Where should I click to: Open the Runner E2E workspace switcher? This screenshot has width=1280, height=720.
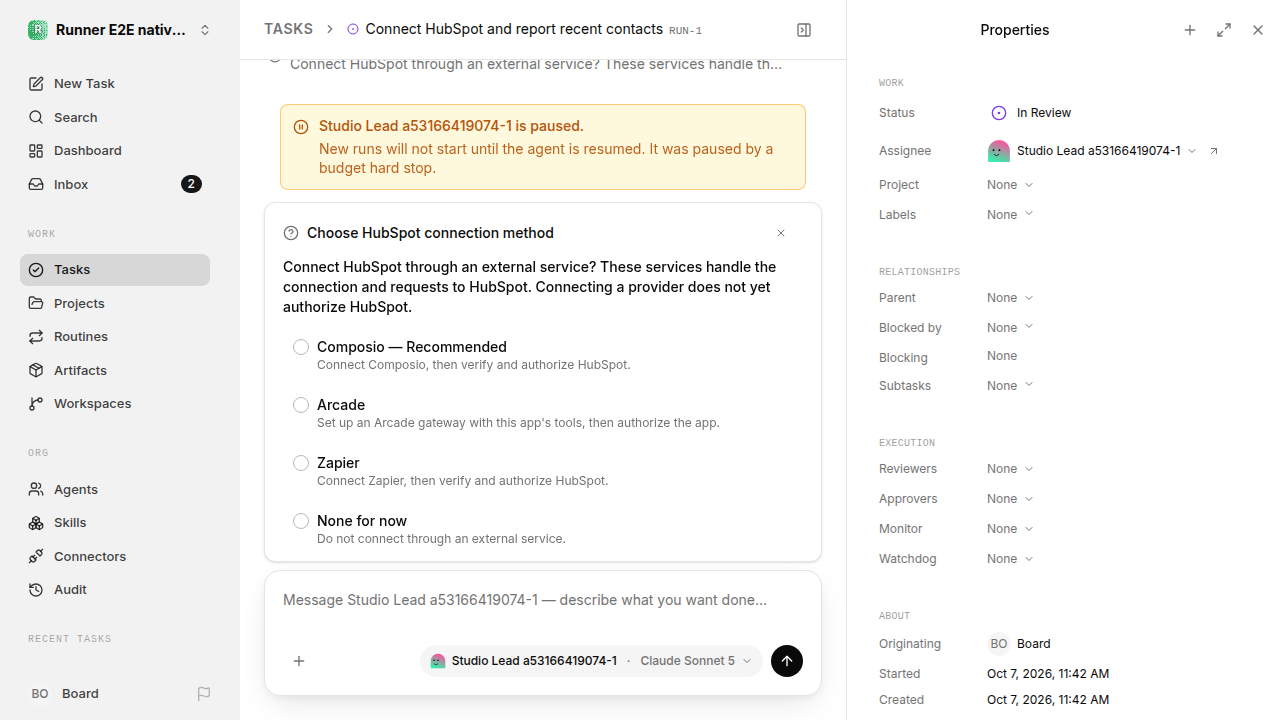pyautogui.click(x=120, y=30)
